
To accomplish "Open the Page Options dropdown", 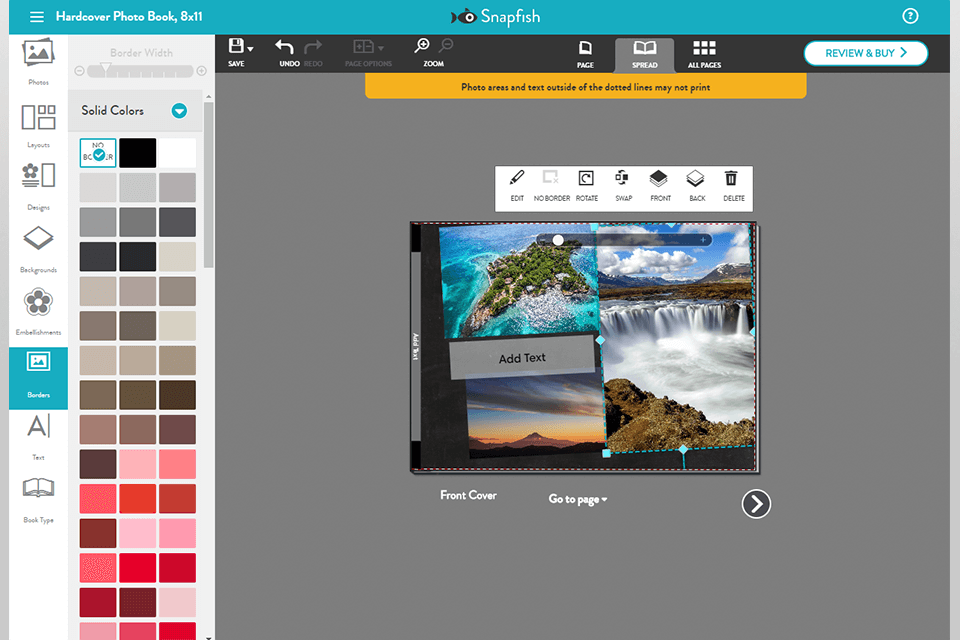I will click(368, 53).
